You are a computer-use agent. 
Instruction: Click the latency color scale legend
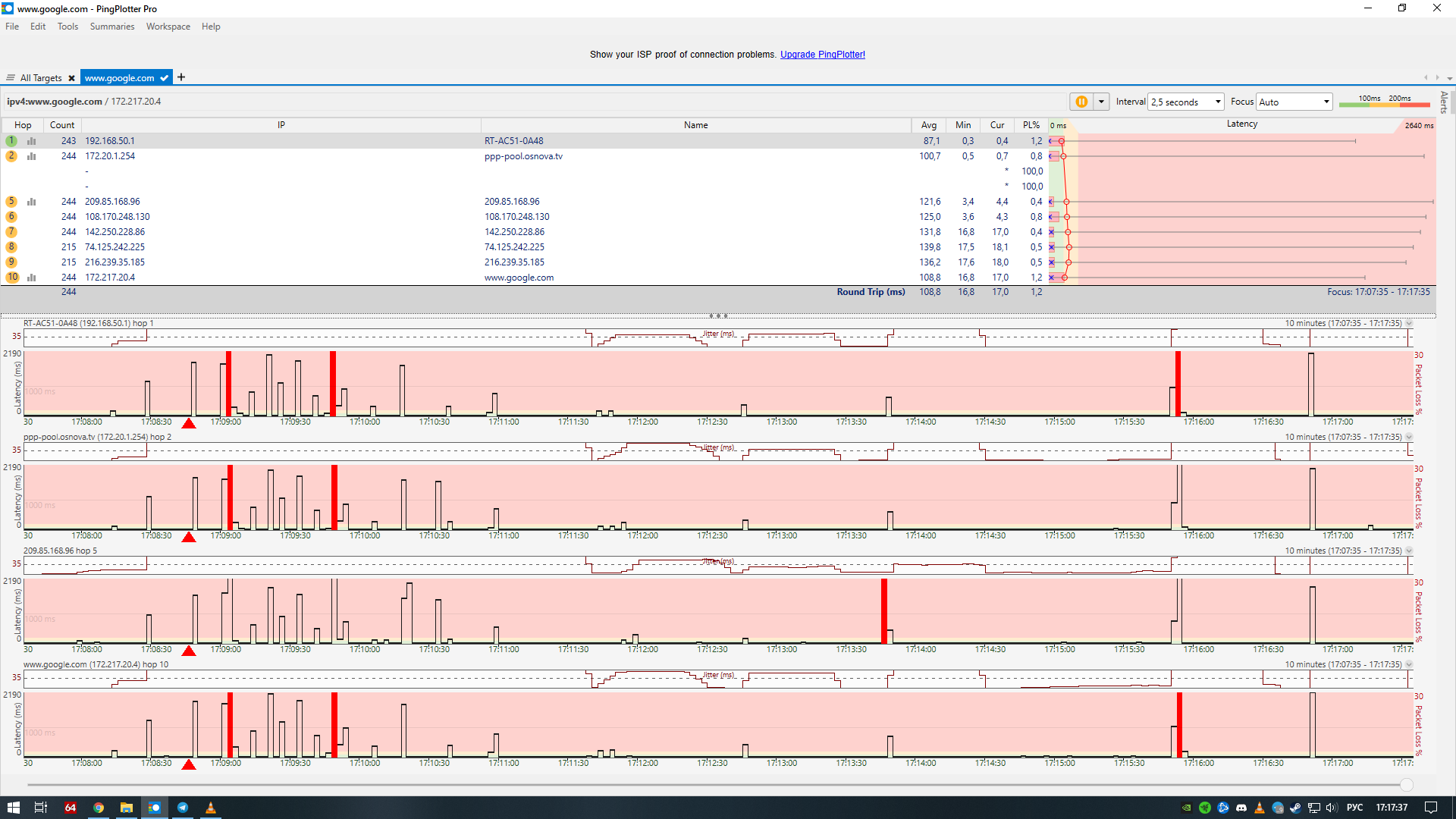(x=1384, y=102)
